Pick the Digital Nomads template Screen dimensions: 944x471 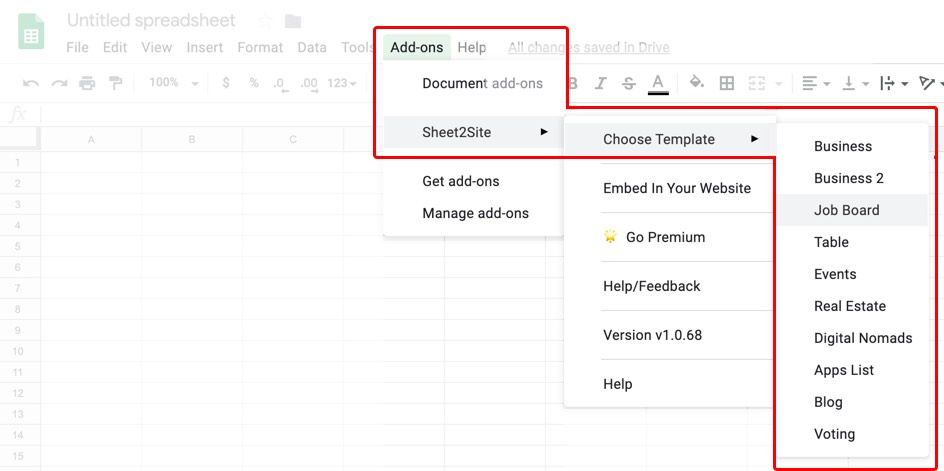(x=863, y=338)
